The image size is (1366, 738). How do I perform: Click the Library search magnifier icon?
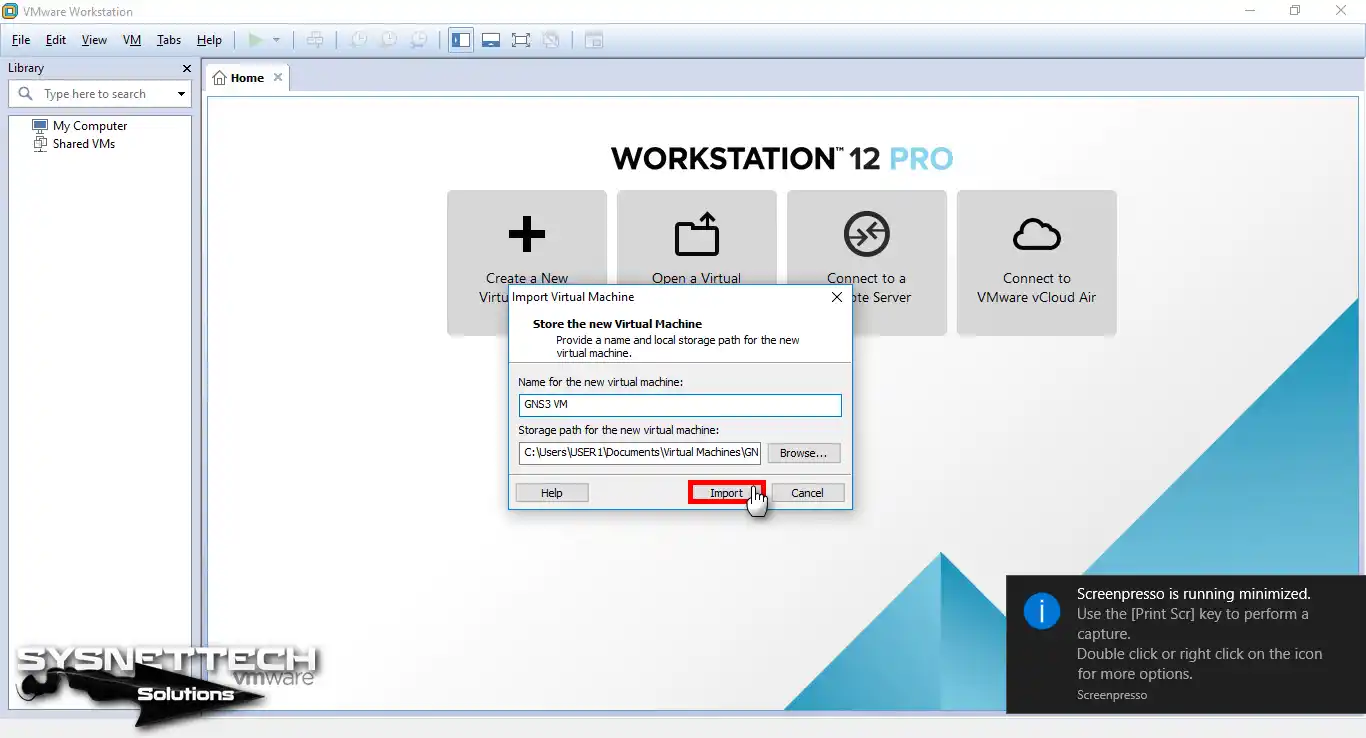(26, 94)
